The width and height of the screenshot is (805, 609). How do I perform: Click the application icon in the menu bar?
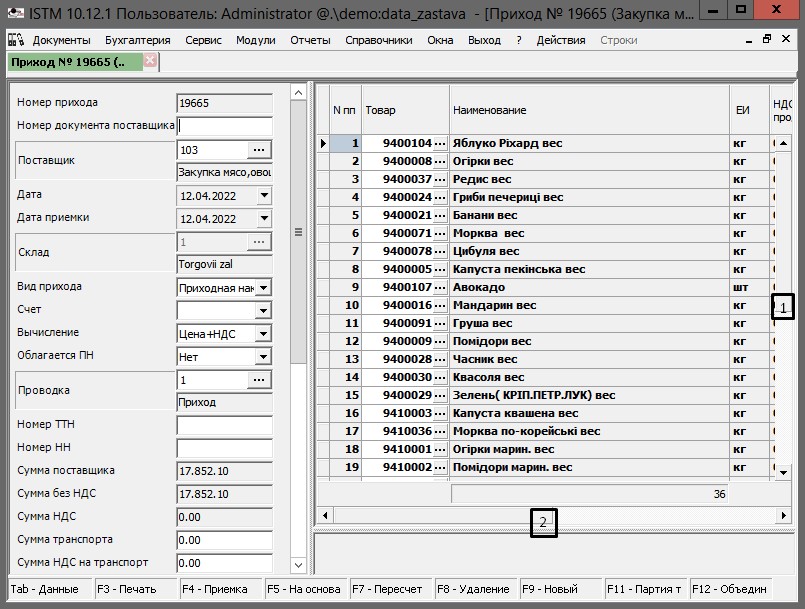16,40
